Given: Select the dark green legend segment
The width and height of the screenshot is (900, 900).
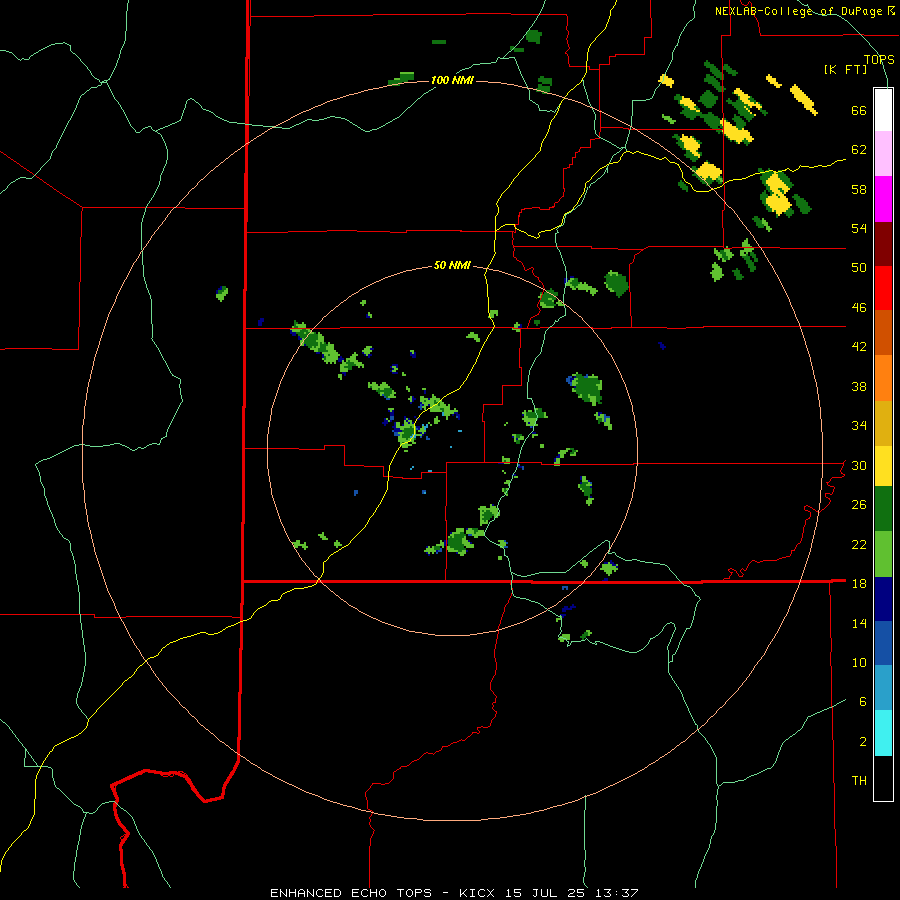Looking at the screenshot, I should click(x=883, y=509).
